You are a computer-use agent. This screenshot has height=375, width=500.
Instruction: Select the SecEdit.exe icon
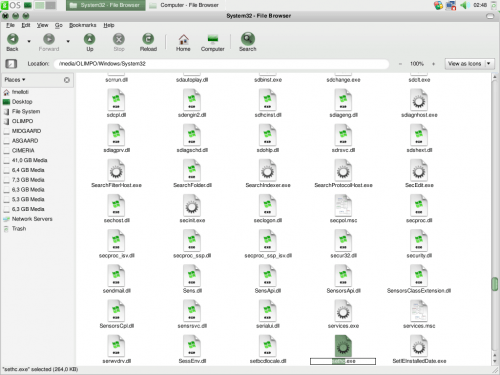[419, 170]
